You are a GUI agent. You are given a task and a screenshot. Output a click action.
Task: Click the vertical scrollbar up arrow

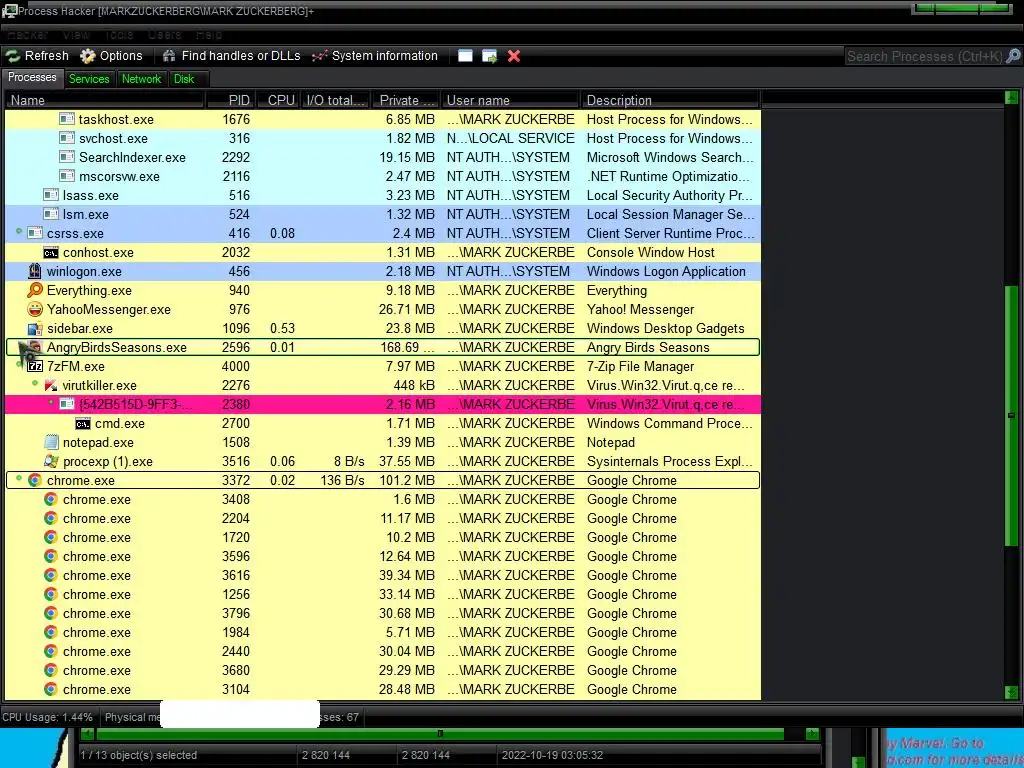1011,98
